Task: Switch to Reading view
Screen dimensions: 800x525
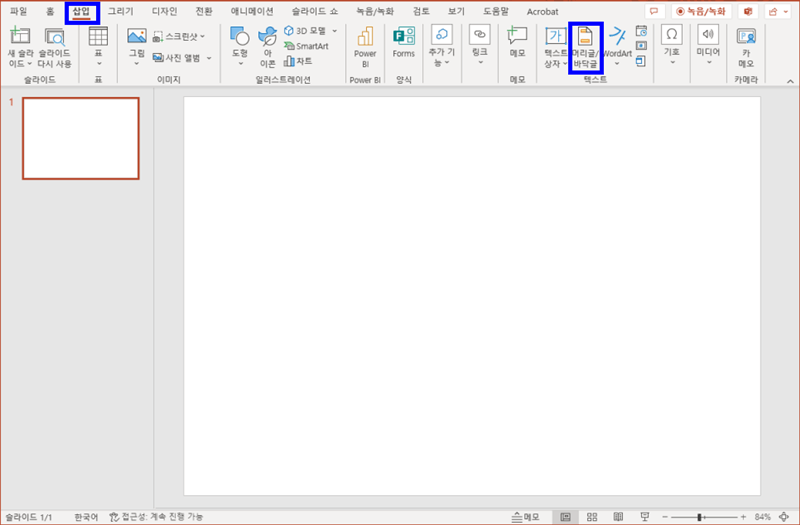Action: coord(618,517)
